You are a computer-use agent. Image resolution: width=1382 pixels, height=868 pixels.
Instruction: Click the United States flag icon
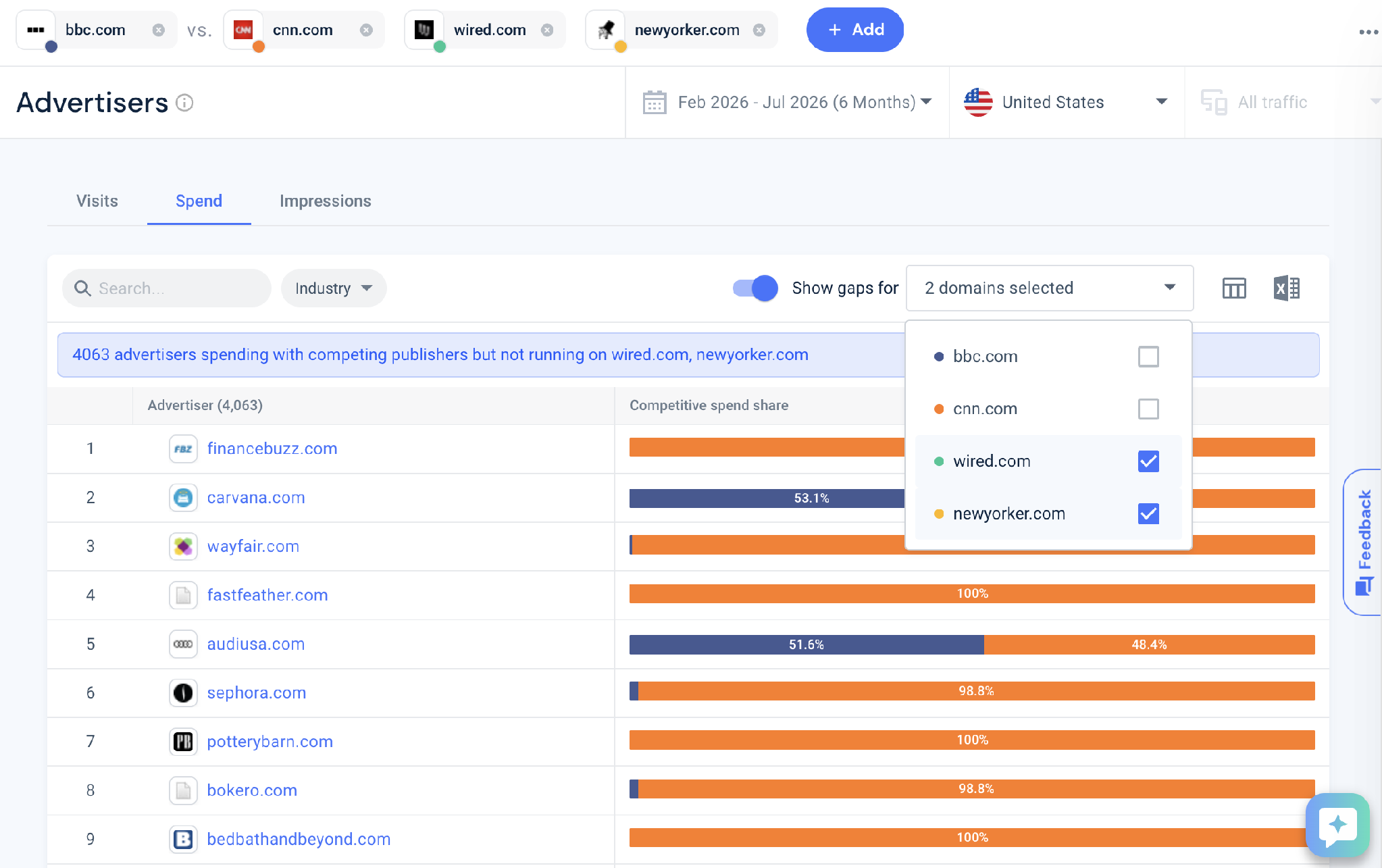coord(978,102)
